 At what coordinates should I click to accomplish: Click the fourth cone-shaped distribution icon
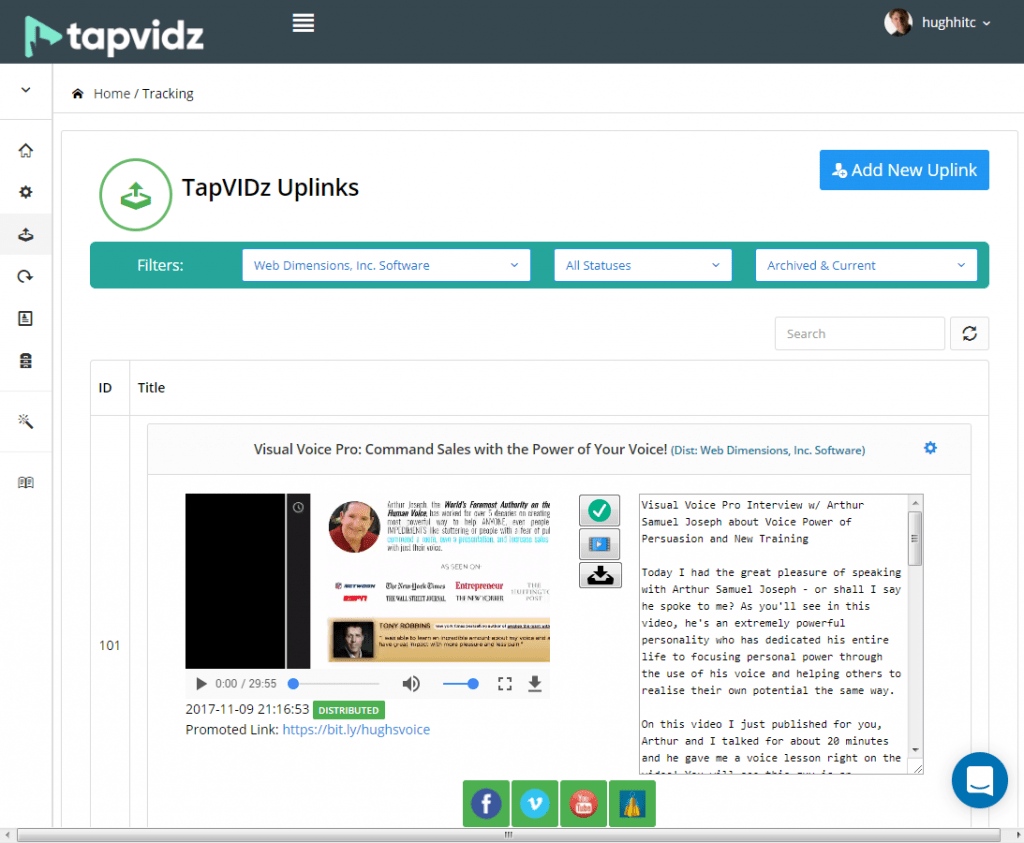pyautogui.click(x=632, y=803)
